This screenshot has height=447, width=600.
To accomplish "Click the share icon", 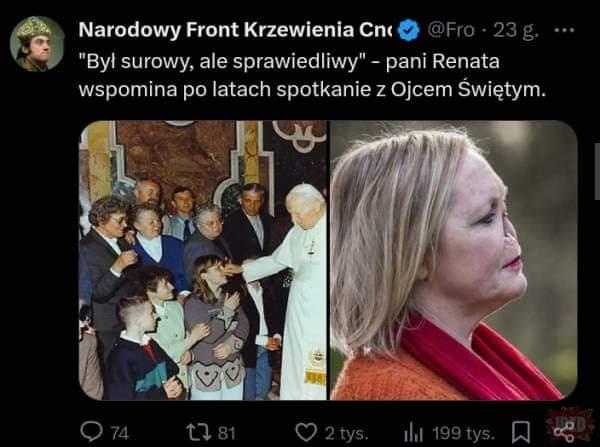I will (564, 432).
